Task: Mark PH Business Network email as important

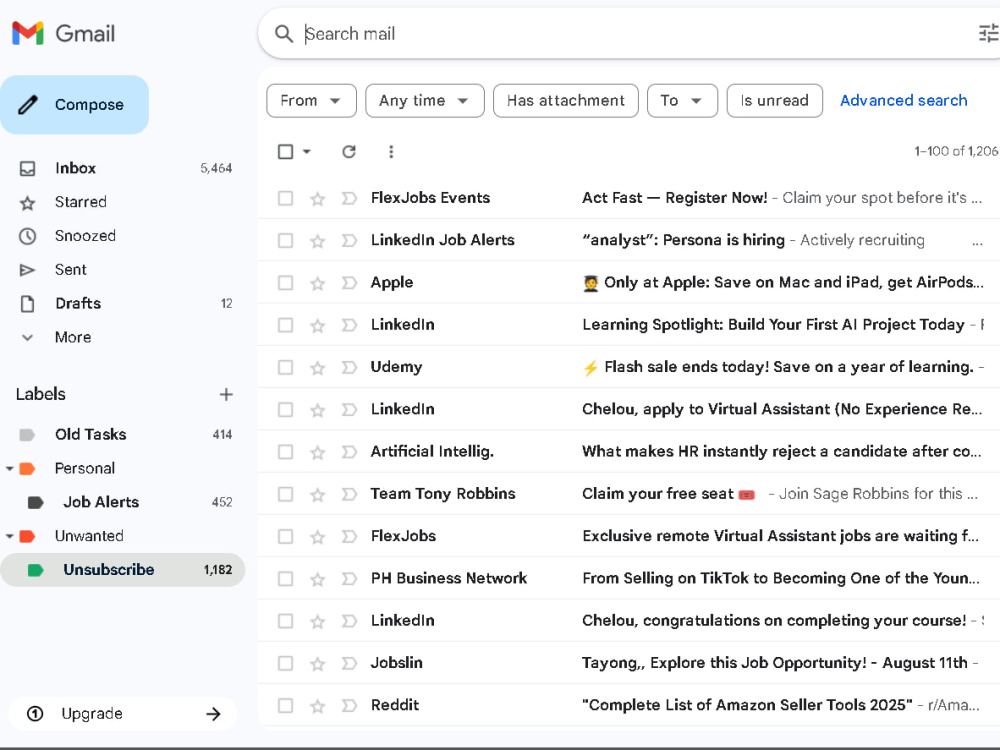Action: point(349,579)
